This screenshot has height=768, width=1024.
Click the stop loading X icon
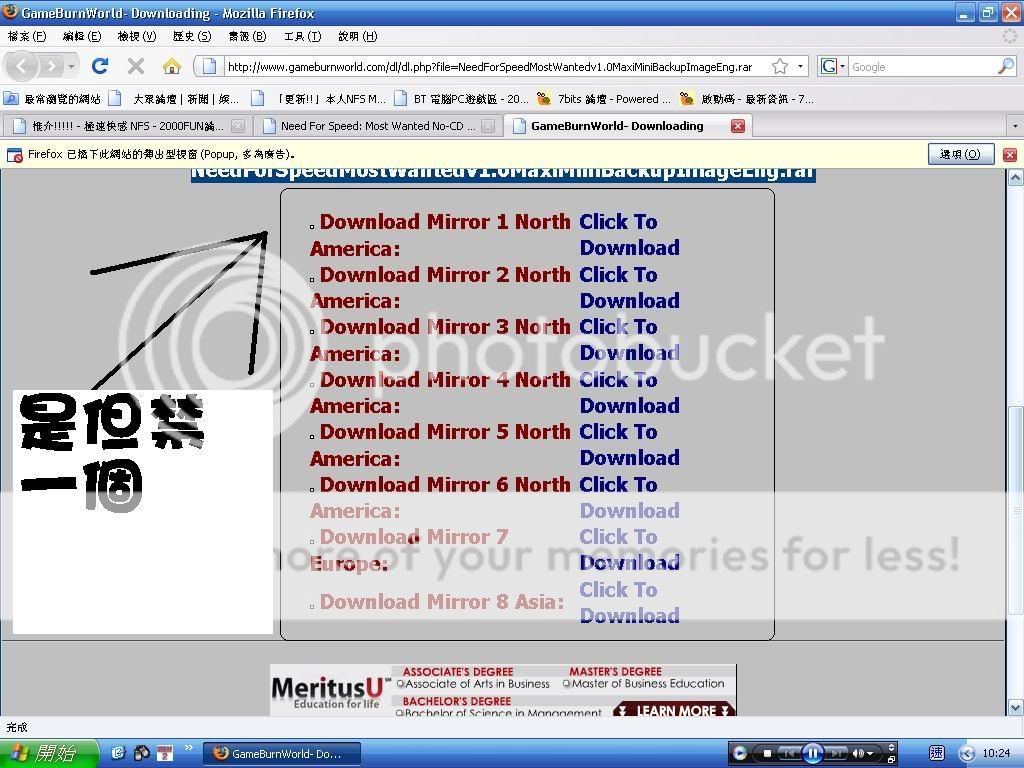pos(136,66)
